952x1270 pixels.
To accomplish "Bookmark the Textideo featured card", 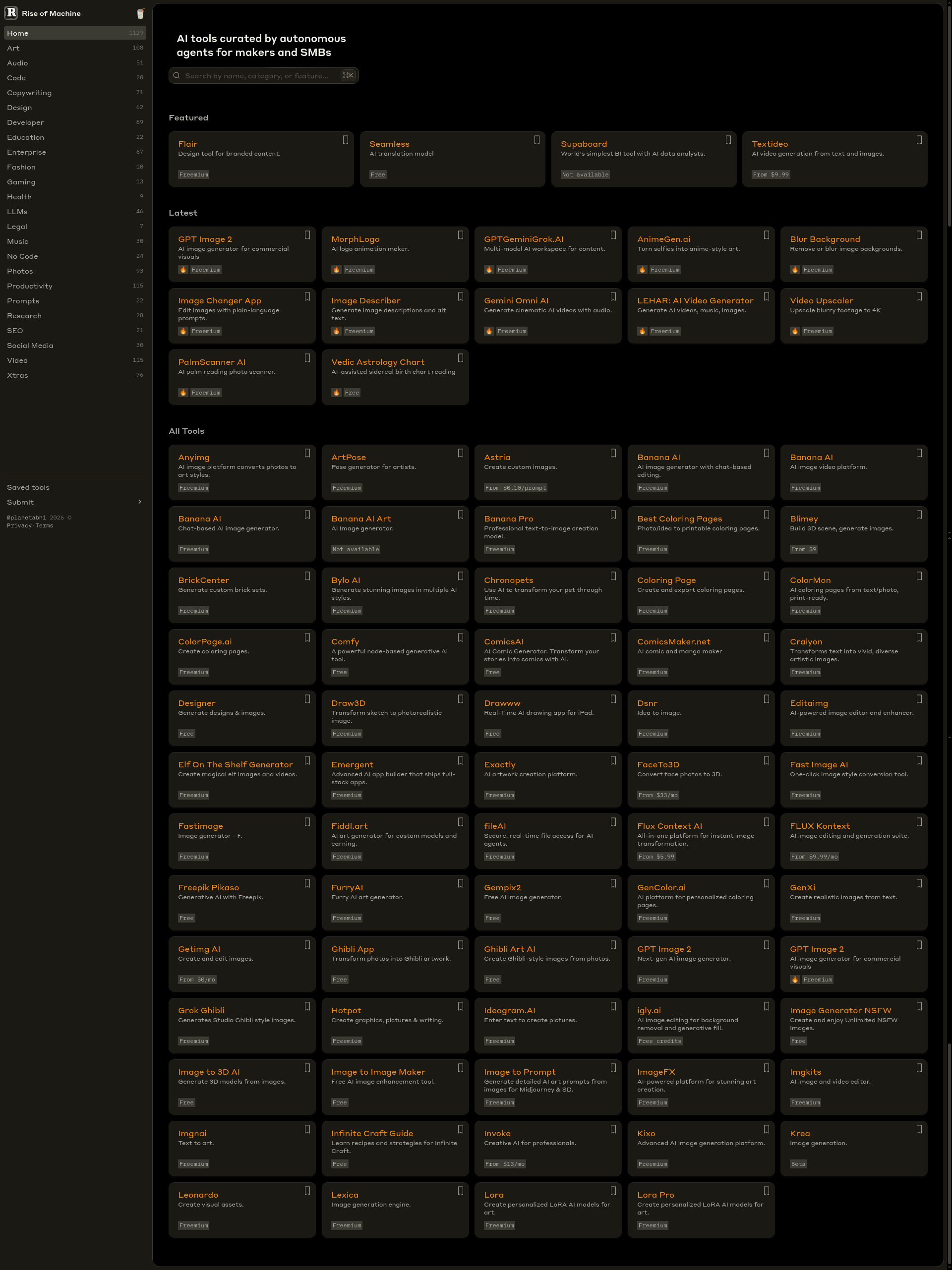I will pos(919,139).
